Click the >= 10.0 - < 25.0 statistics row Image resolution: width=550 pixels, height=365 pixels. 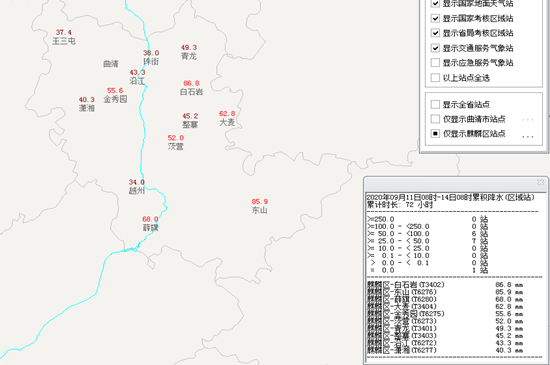click(428, 249)
